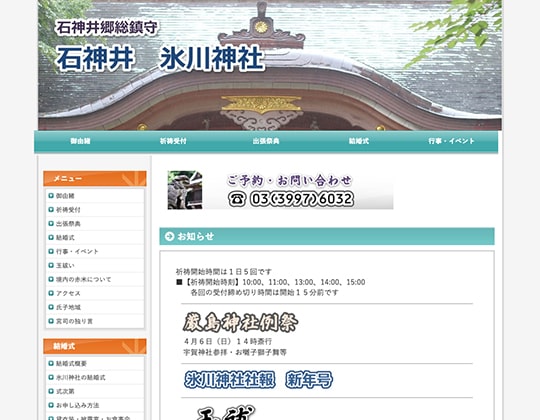The height and width of the screenshot is (420, 540).
Task: Click the bullet icon next to 玉祓い
Action: [x=51, y=265]
